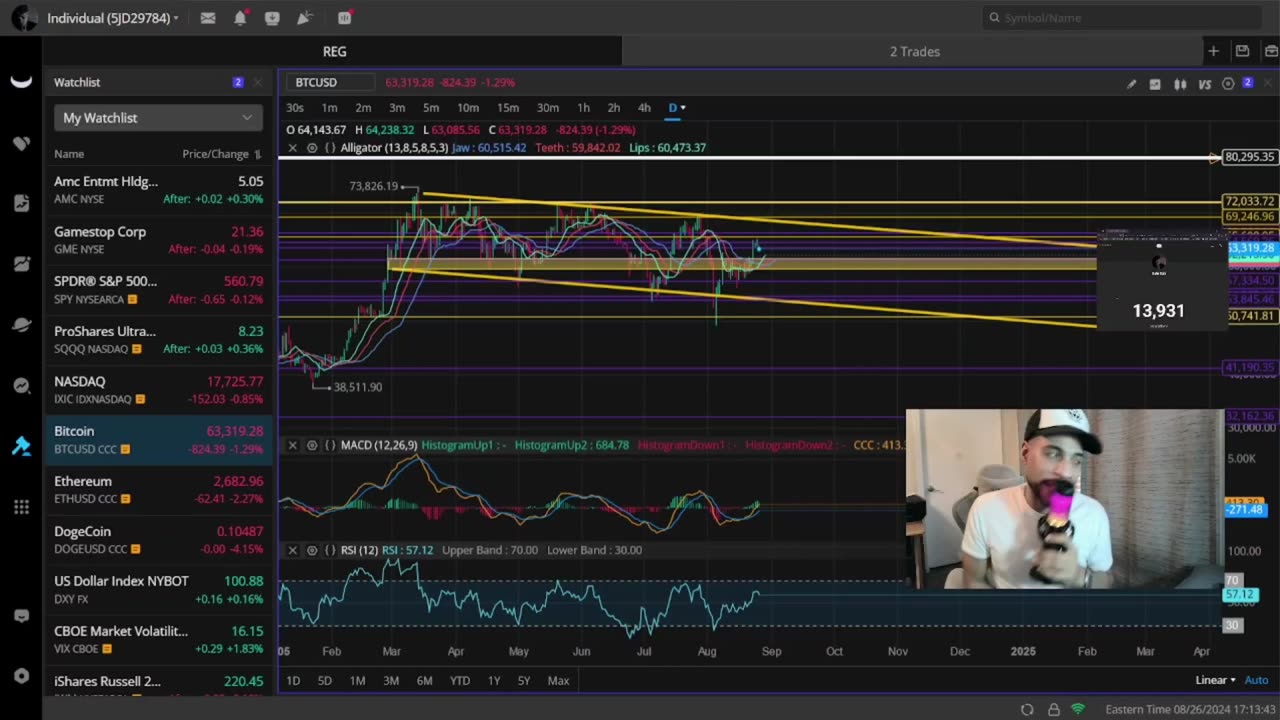The image size is (1280, 720).
Task: Switch to the REG tab
Action: coord(334,51)
